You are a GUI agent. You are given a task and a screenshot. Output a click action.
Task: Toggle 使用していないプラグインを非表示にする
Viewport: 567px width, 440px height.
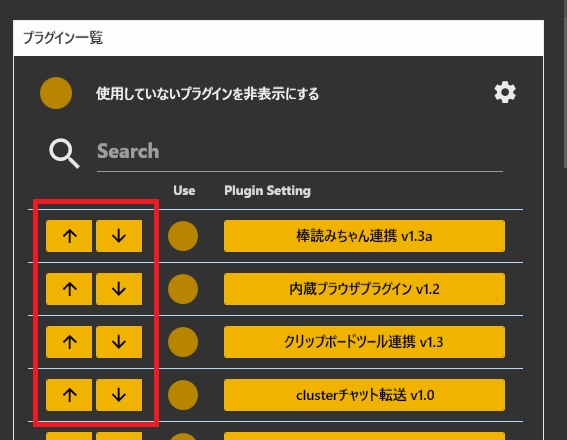tap(56, 93)
